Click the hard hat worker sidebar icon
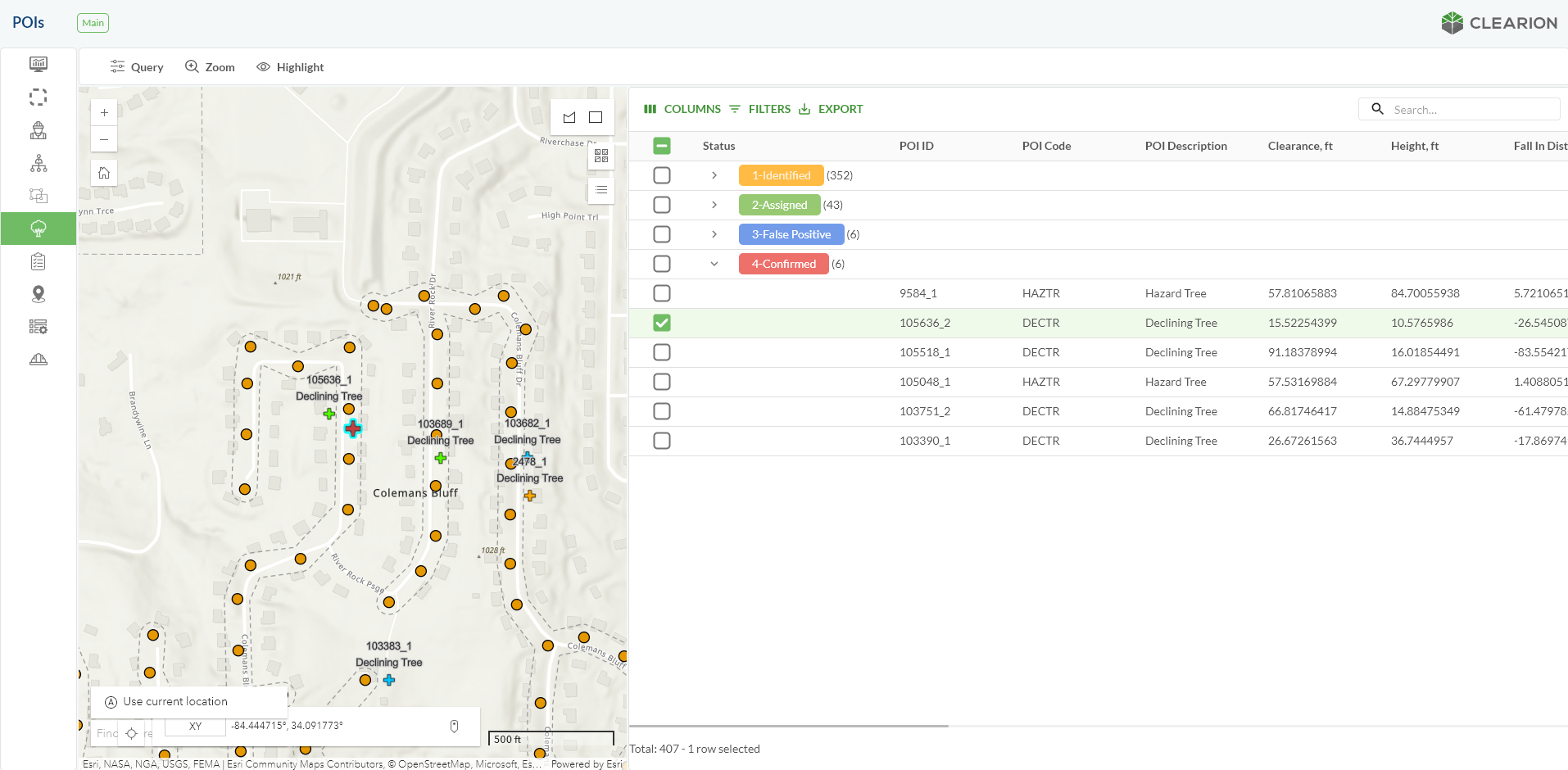 (39, 130)
